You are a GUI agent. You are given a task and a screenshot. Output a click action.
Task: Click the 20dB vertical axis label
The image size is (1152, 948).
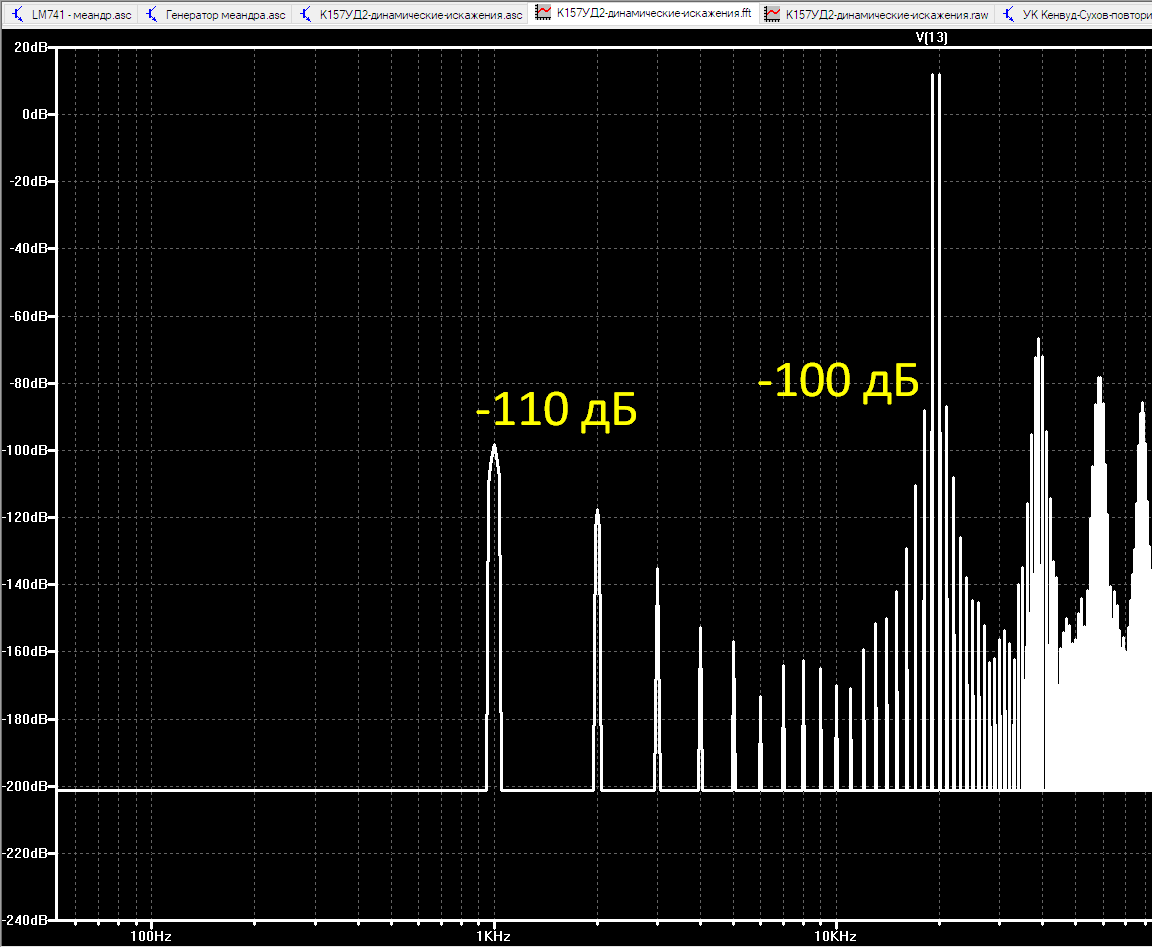pos(31,47)
